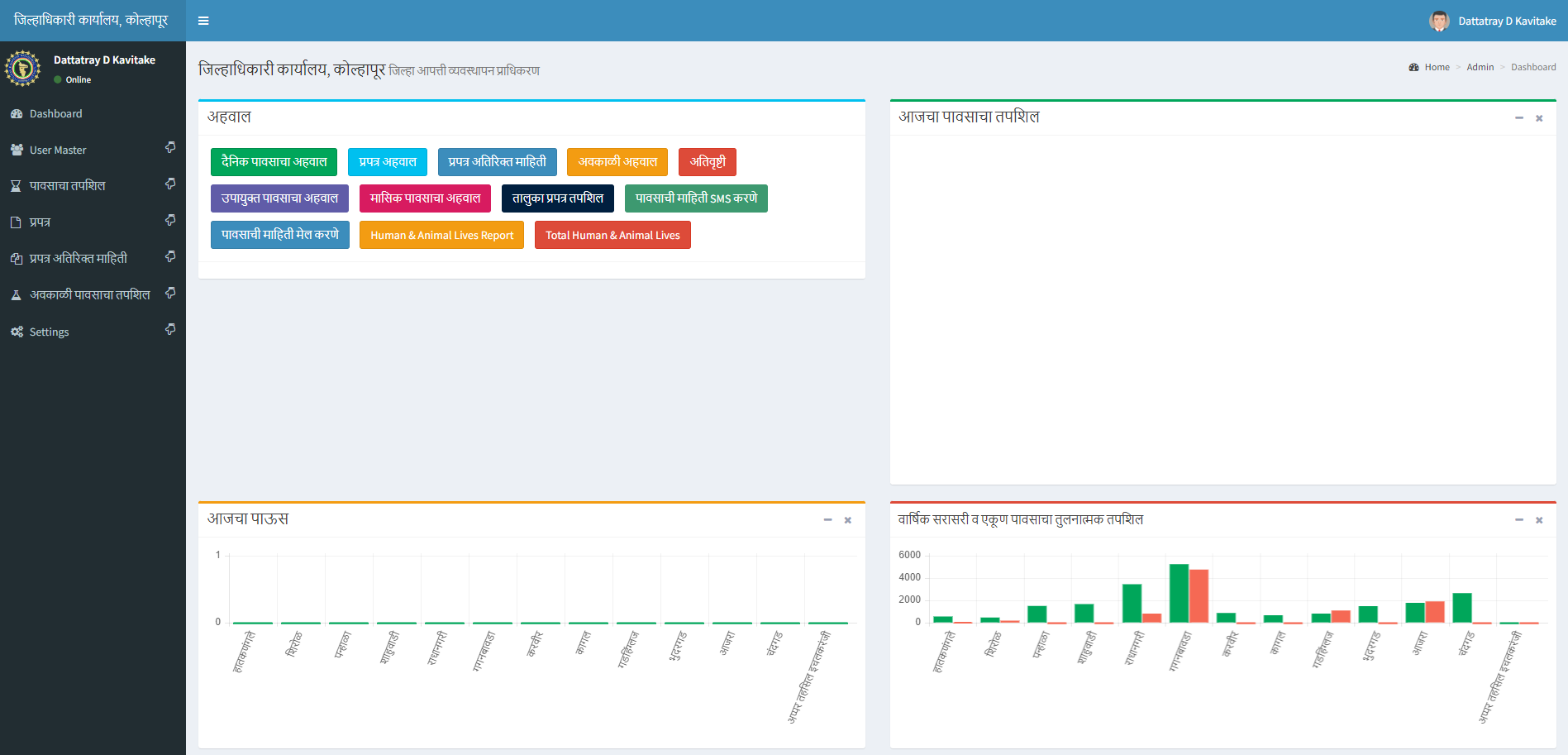Collapse the आजचा पाऊस chart panel
1568x755 pixels.
(827, 520)
